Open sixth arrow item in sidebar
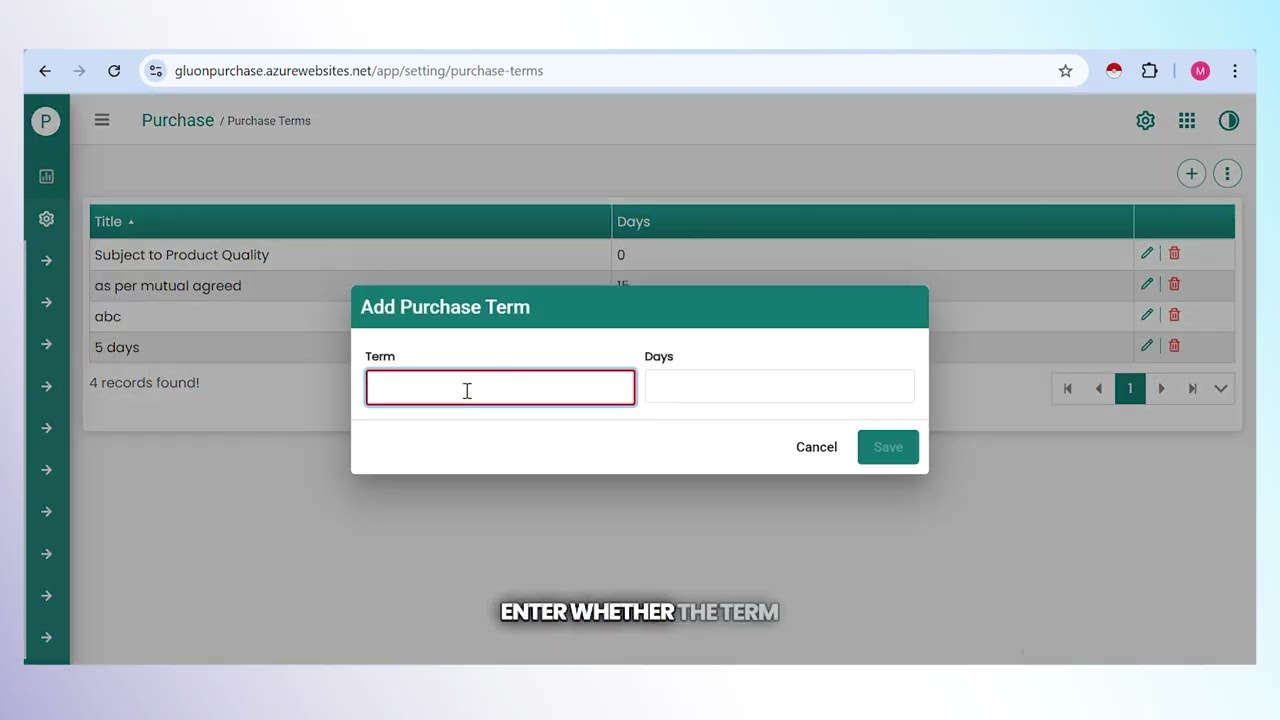 point(46,470)
